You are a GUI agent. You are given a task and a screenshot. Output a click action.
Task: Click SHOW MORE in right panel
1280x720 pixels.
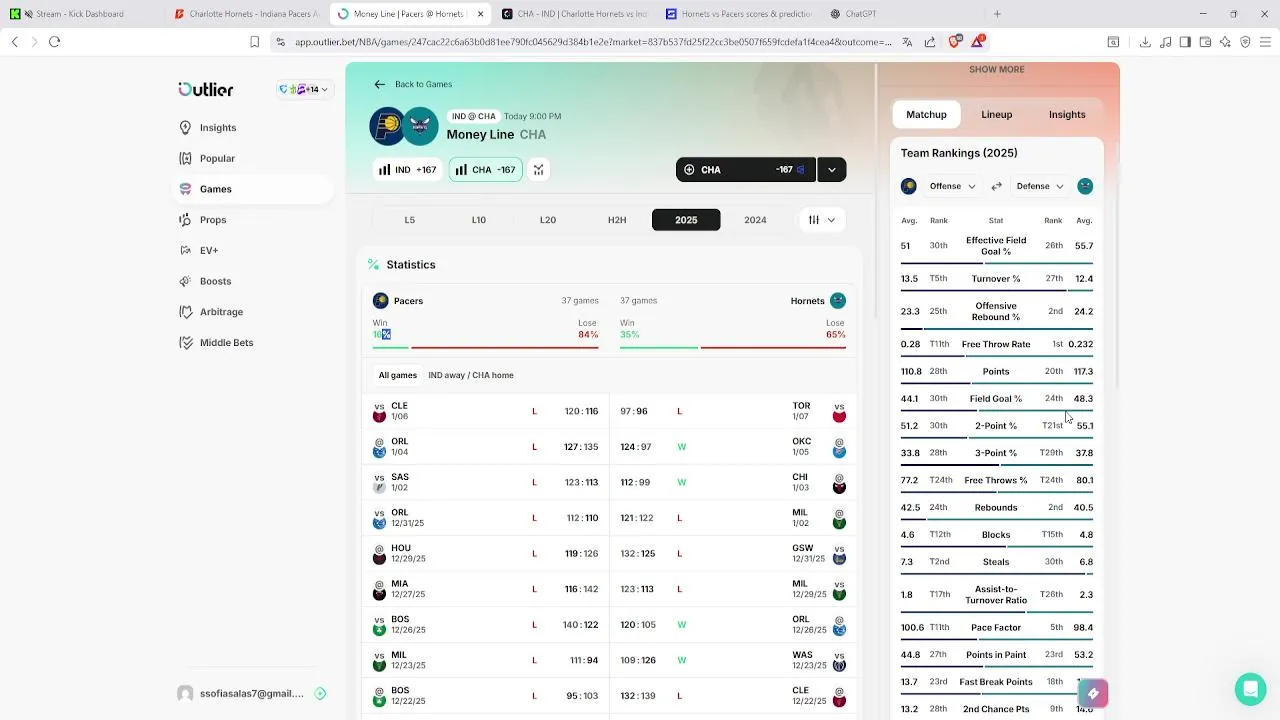(x=997, y=69)
